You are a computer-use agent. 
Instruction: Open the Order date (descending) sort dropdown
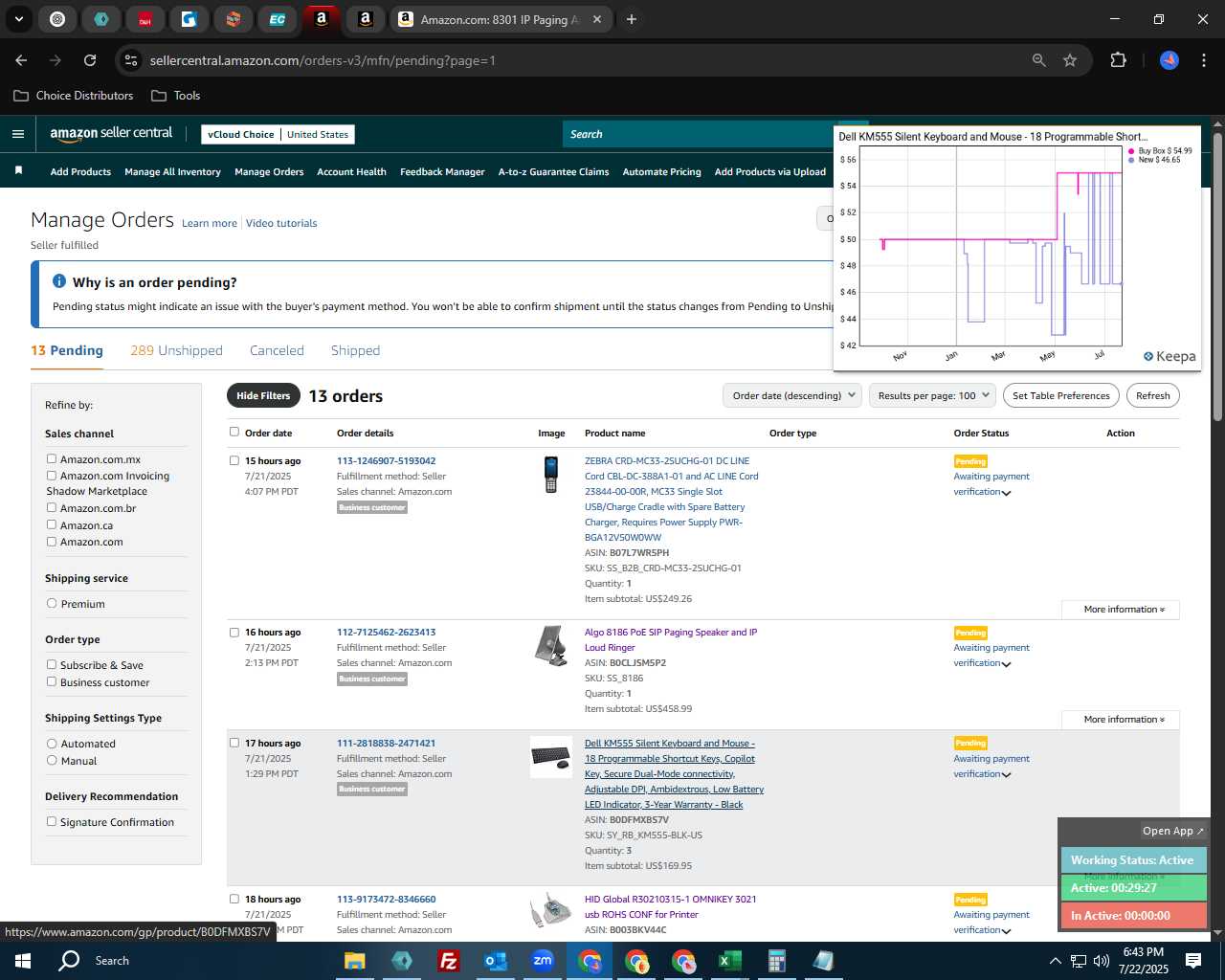[x=792, y=395]
